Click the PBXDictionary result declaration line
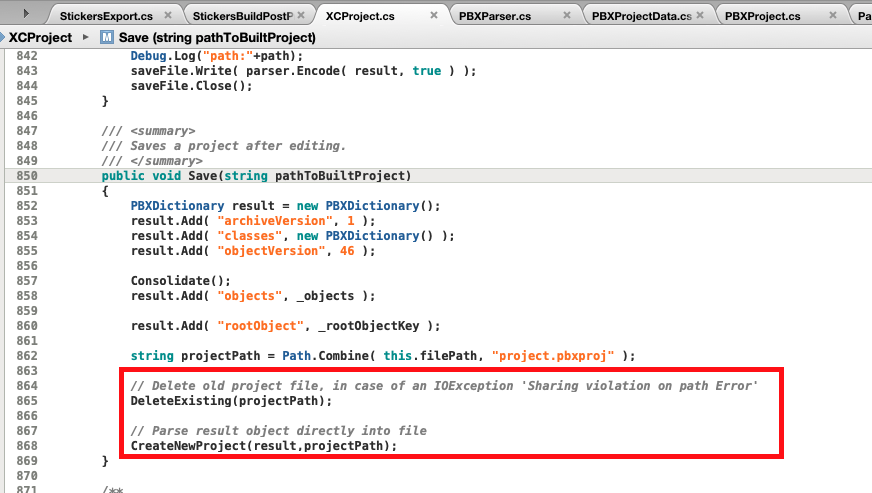Screen dimensions: 872x493 click(x=285, y=206)
